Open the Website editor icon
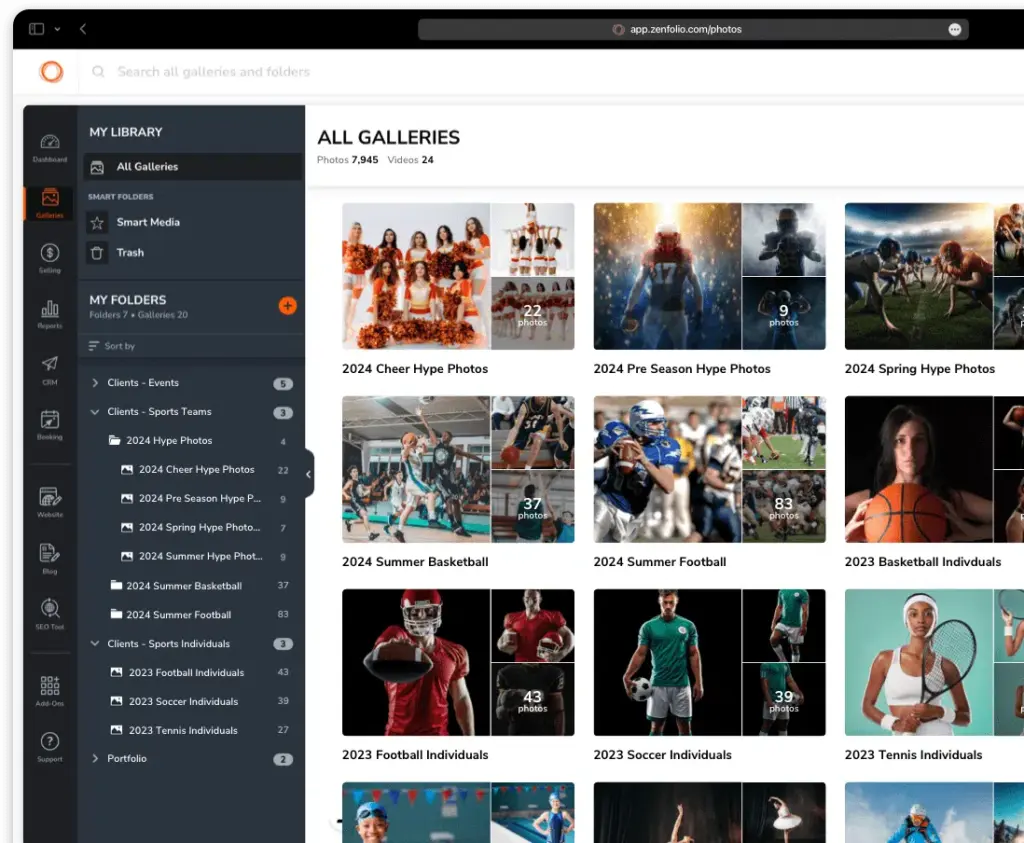This screenshot has width=1024, height=843. (50, 501)
